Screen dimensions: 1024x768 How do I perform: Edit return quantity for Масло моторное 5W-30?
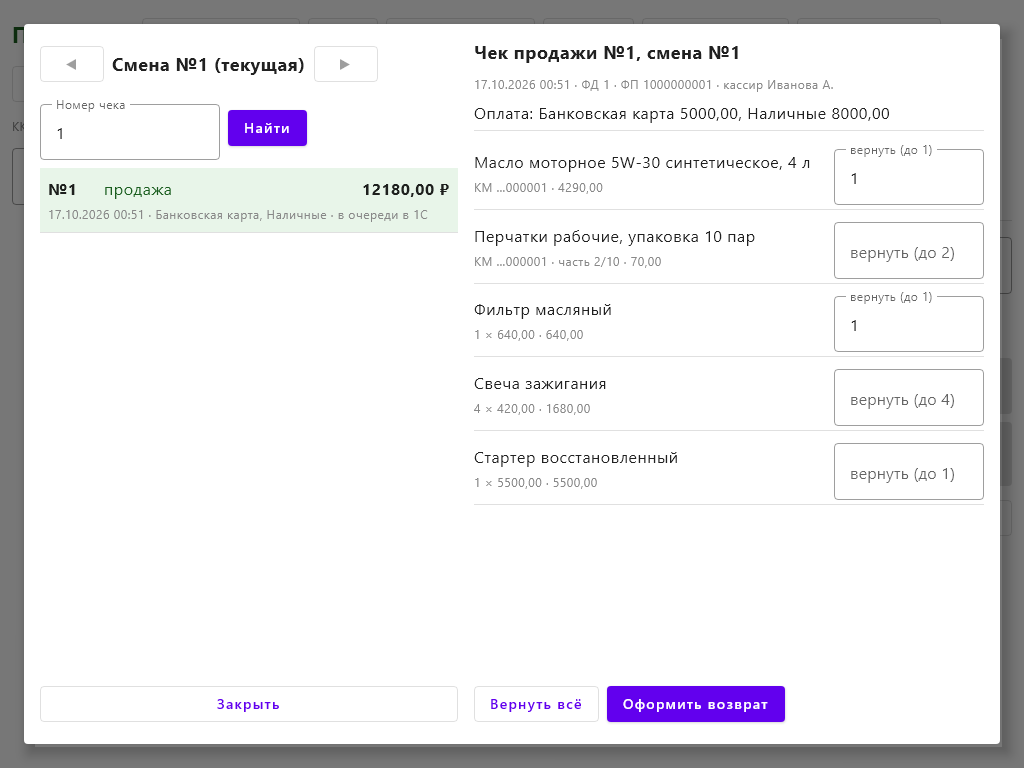click(908, 178)
